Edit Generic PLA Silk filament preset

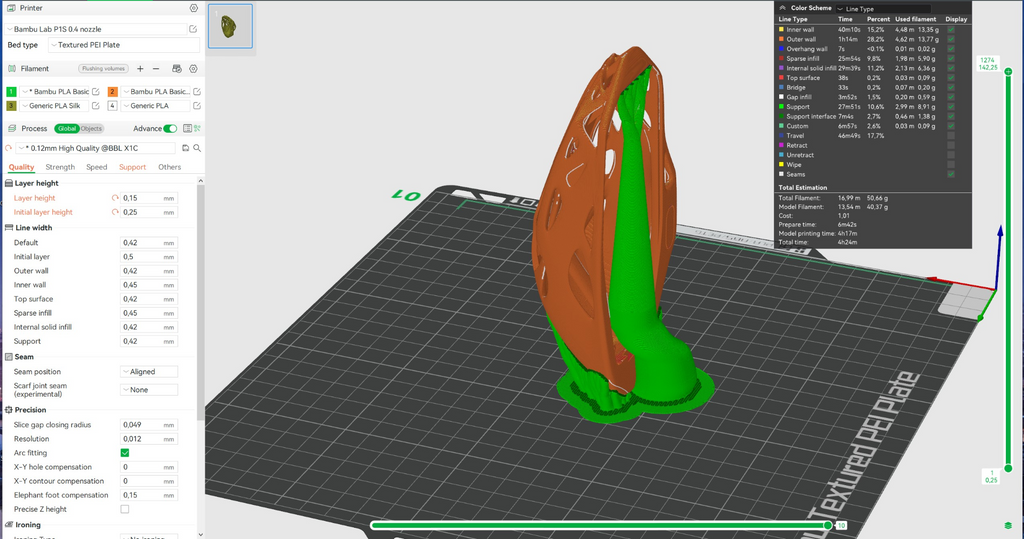[96, 105]
